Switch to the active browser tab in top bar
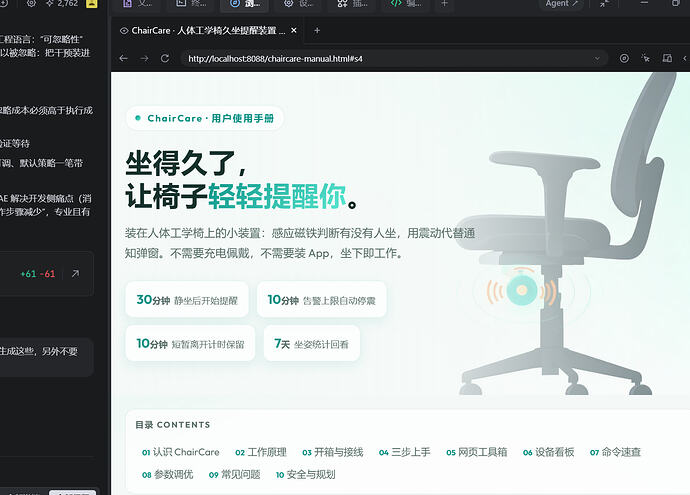Viewport: 690px width, 495px height. [244, 4]
